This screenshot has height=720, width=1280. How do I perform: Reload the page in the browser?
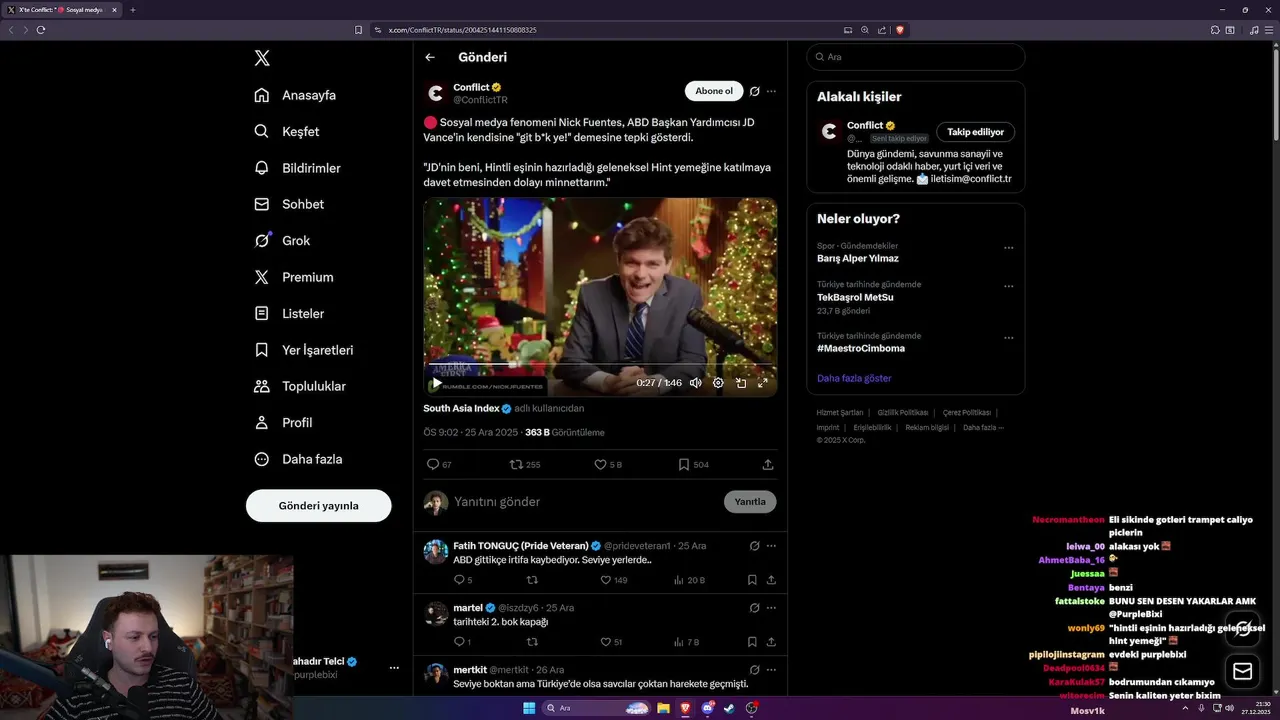(x=41, y=30)
